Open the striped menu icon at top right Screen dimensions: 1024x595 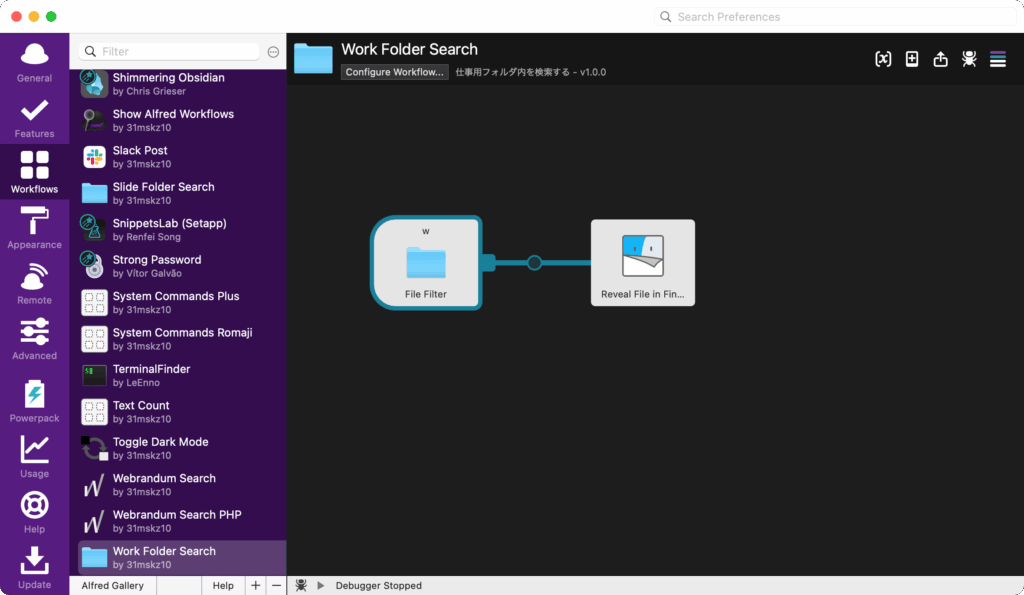click(x=997, y=59)
